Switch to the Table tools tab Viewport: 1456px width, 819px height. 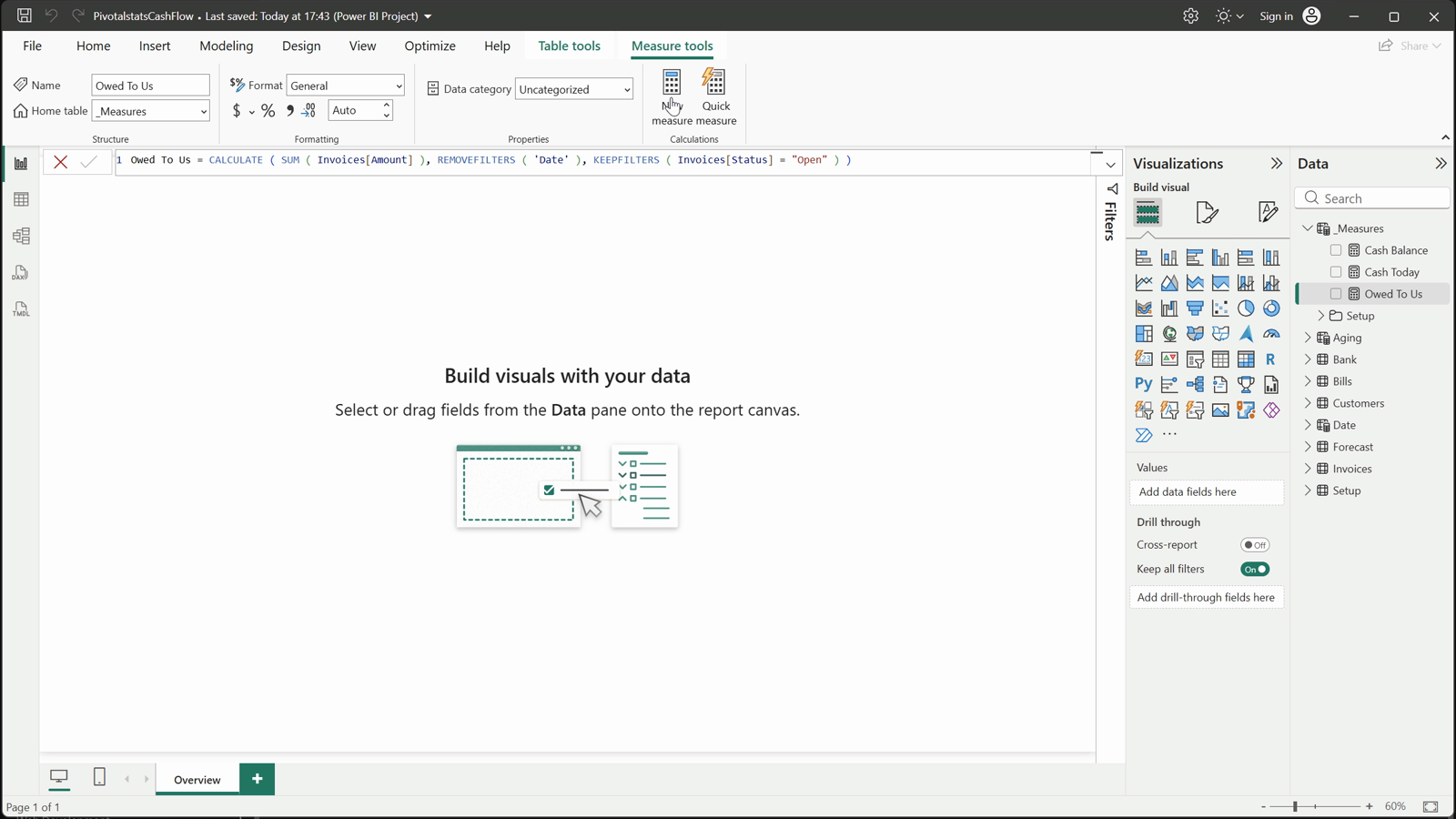coord(569,45)
